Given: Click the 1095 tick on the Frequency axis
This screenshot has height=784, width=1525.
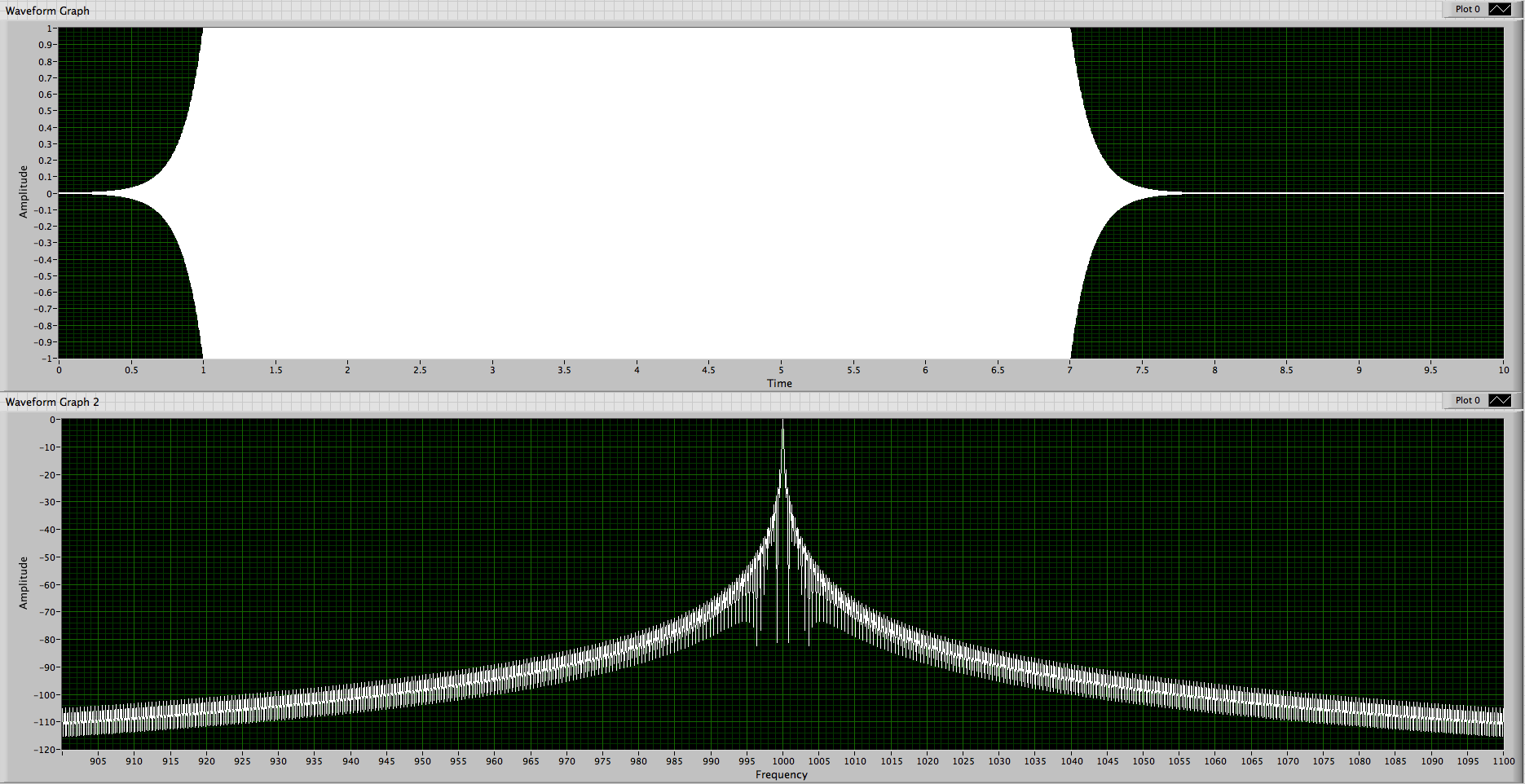Looking at the screenshot, I should coord(1468,761).
